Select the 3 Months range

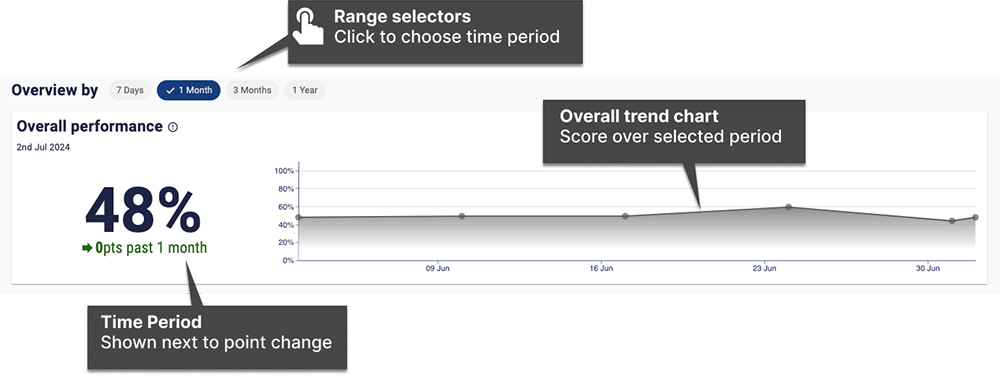[x=252, y=91]
